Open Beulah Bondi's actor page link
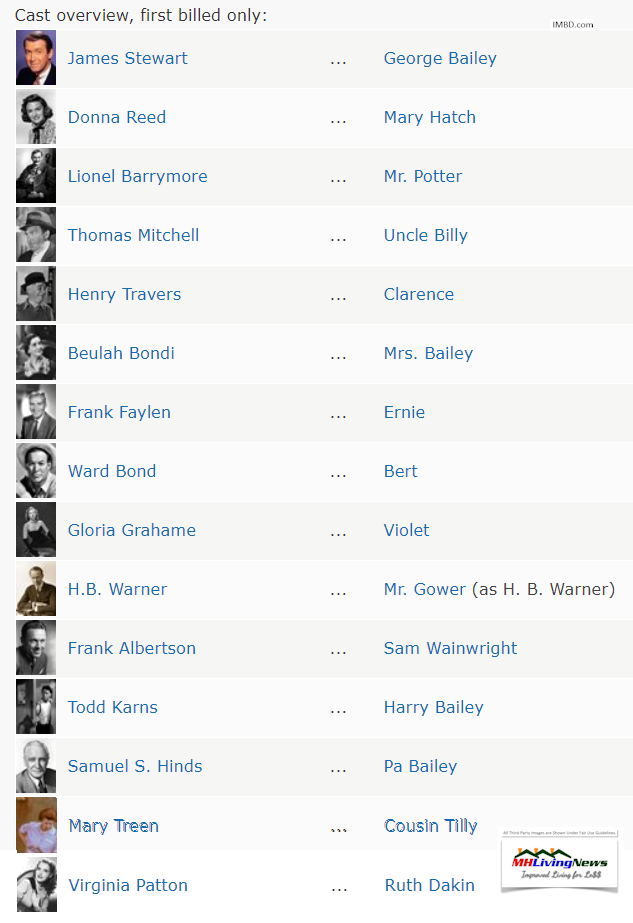The width and height of the screenshot is (633, 923). point(121,353)
